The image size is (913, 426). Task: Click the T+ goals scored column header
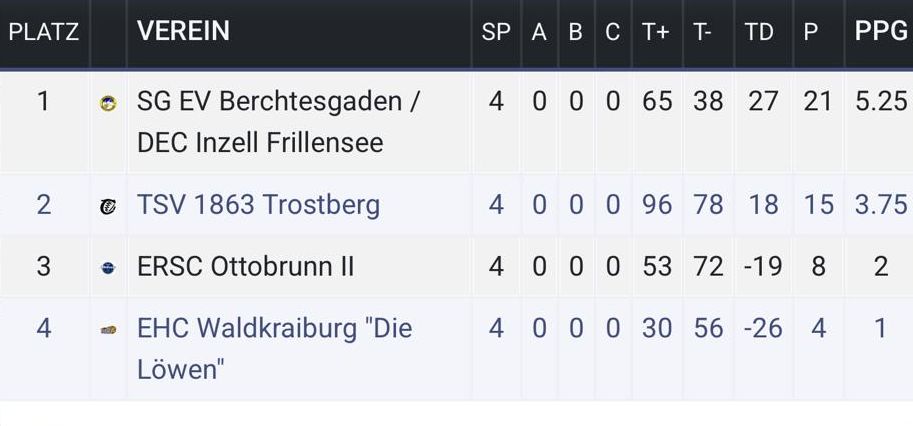(x=656, y=32)
